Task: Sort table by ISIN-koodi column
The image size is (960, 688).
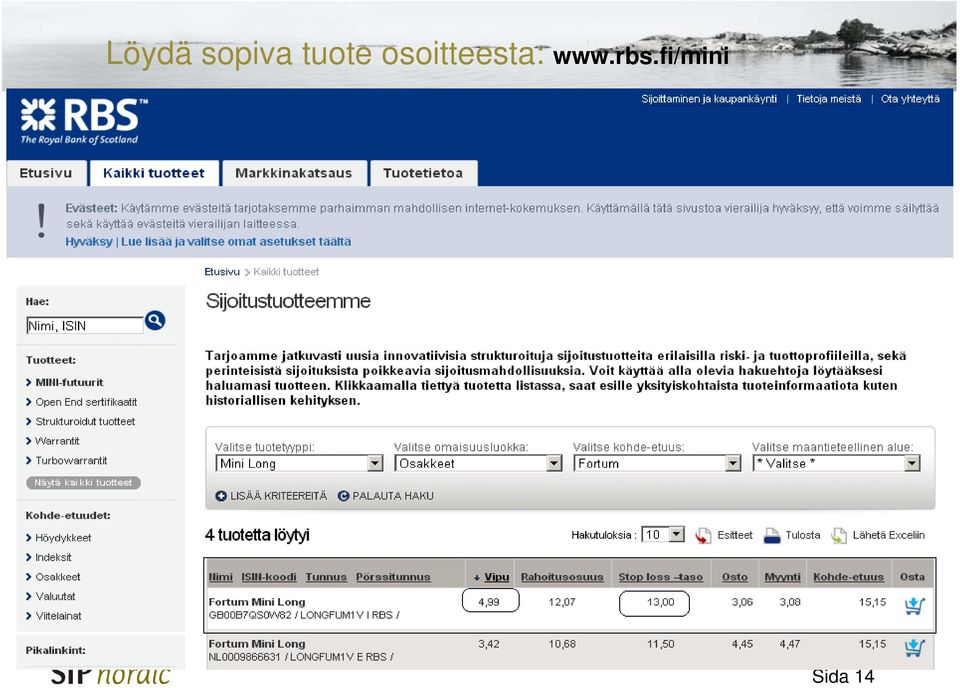Action: click(269, 577)
